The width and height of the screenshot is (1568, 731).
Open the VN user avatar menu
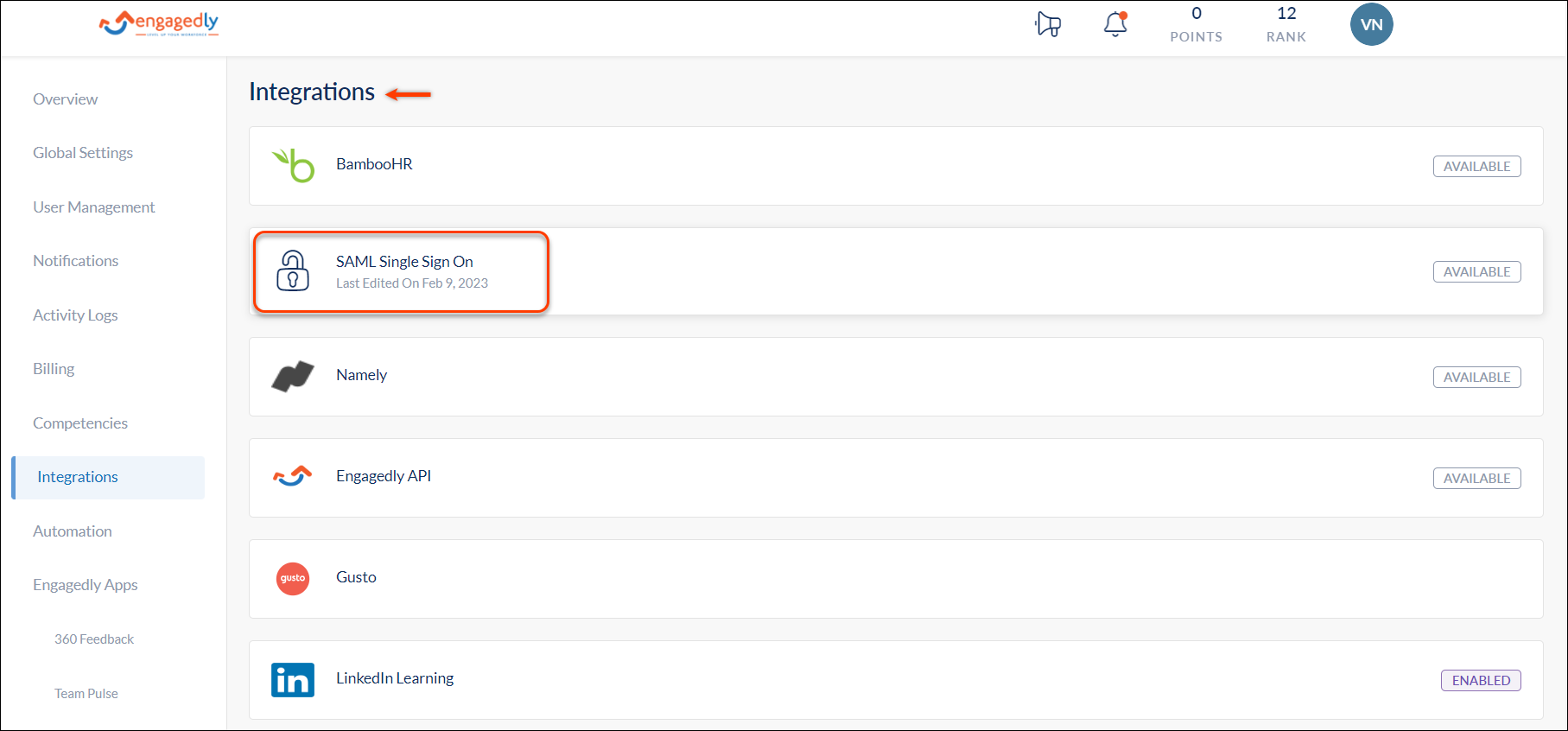tap(1371, 24)
